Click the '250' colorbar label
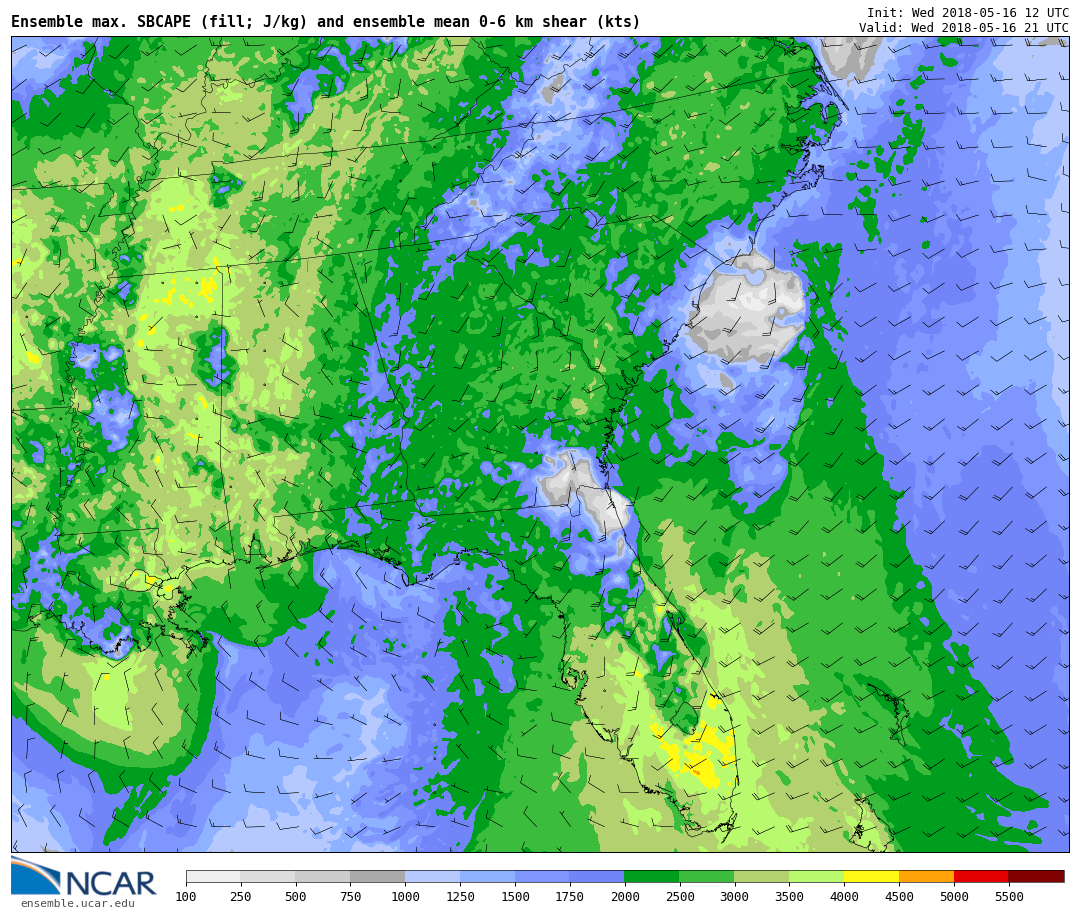Screen dimensions: 1080x915 click(x=240, y=896)
